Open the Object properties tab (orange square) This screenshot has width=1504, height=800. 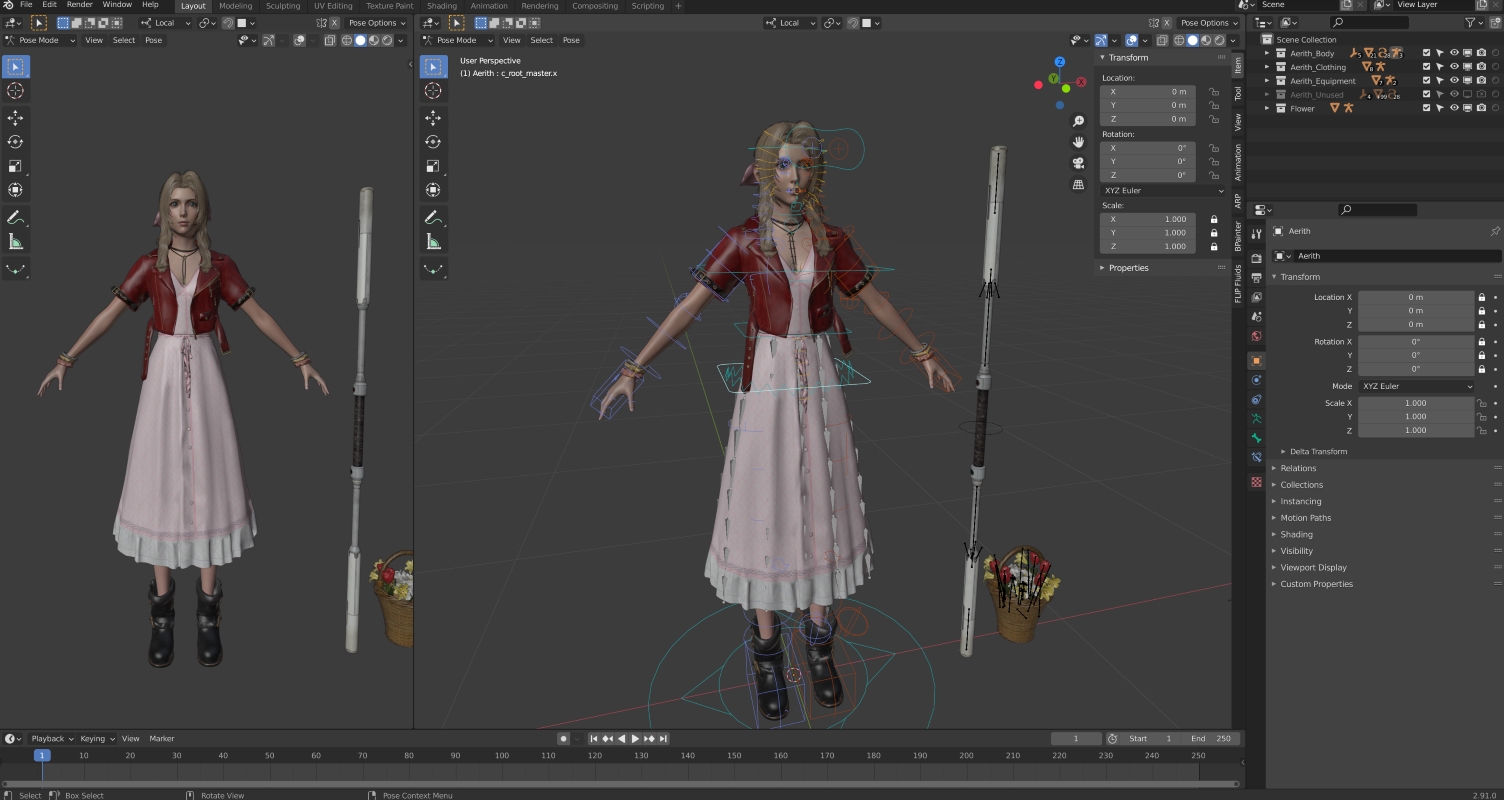tap(1257, 360)
